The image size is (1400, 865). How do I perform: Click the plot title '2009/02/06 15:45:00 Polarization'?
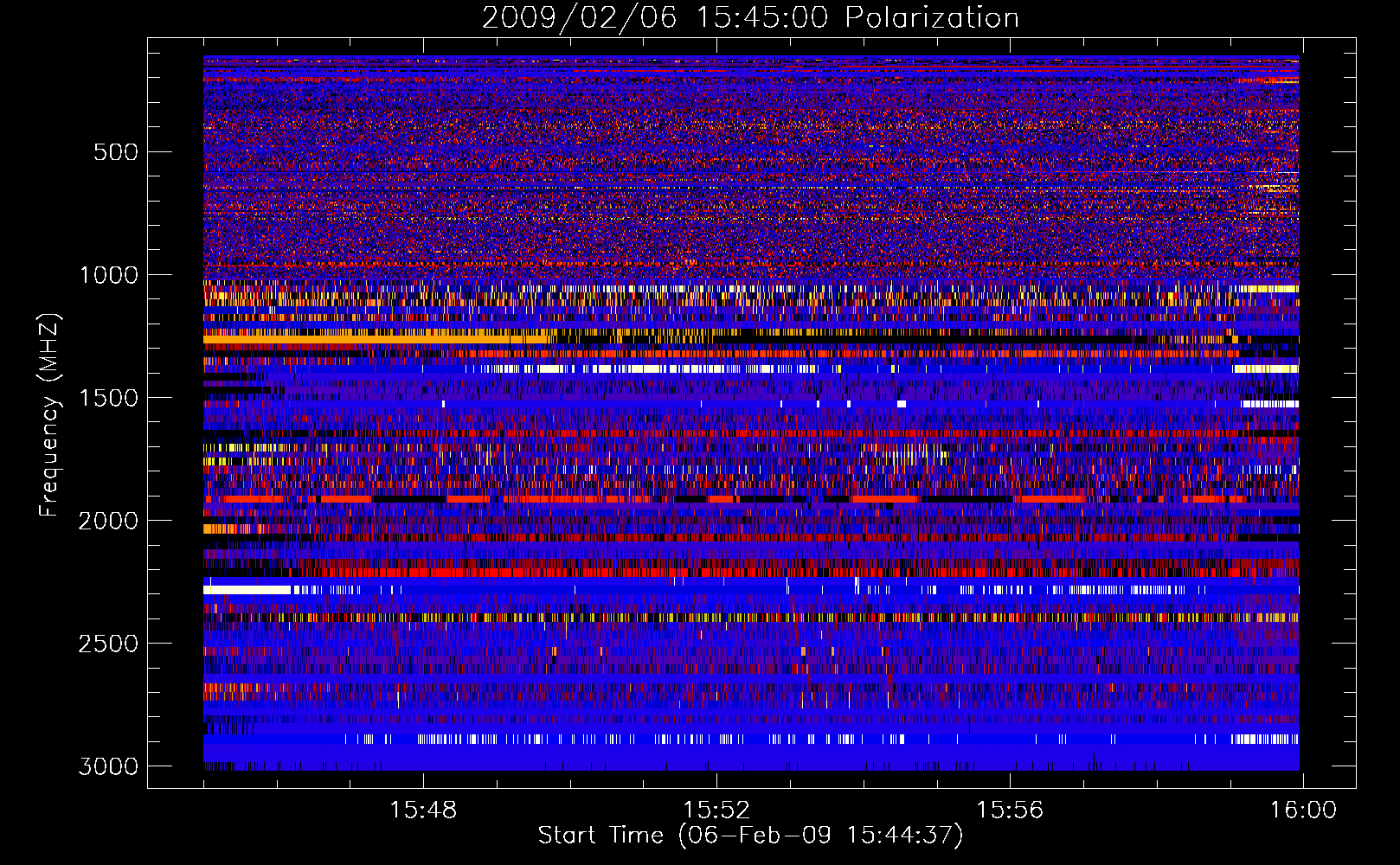pos(750,18)
